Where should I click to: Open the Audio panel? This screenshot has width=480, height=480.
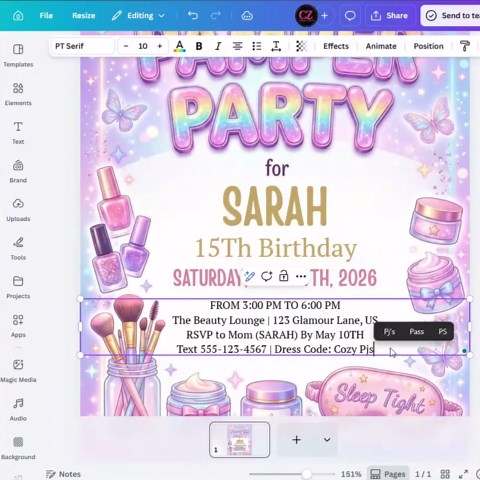(18, 409)
